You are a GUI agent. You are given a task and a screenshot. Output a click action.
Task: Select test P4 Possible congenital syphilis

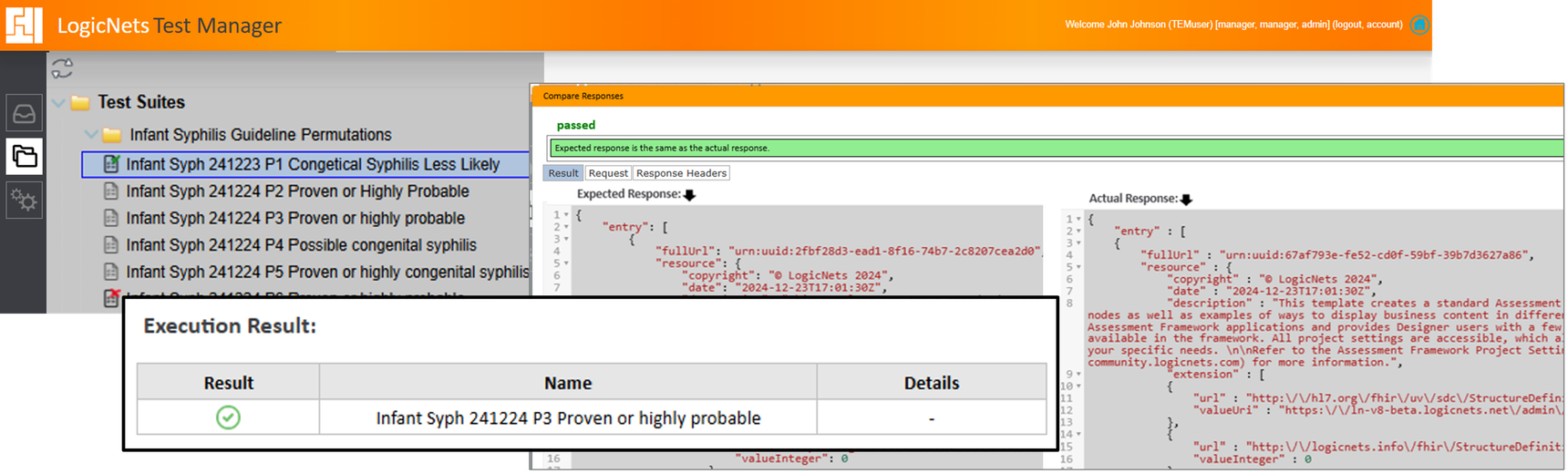point(301,245)
